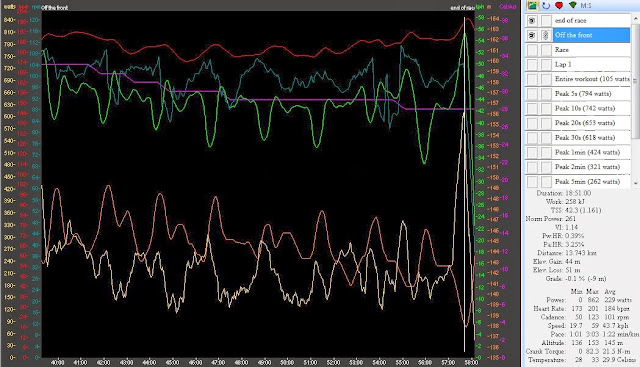Enable link box beside Peak 5min
Viewport: 640px width, 367px height.
tap(546, 181)
